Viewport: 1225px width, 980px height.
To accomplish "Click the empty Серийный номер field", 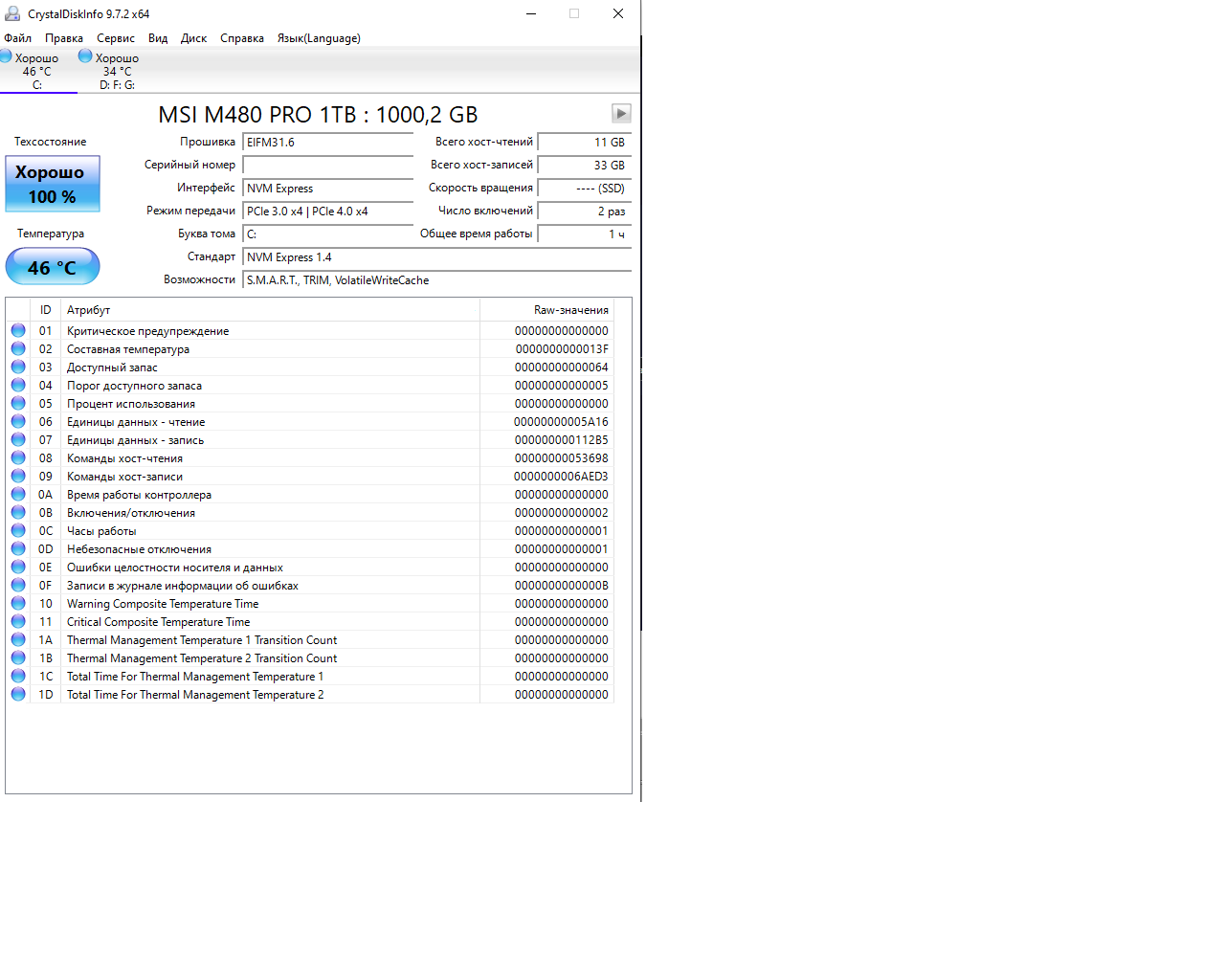I will point(328,166).
